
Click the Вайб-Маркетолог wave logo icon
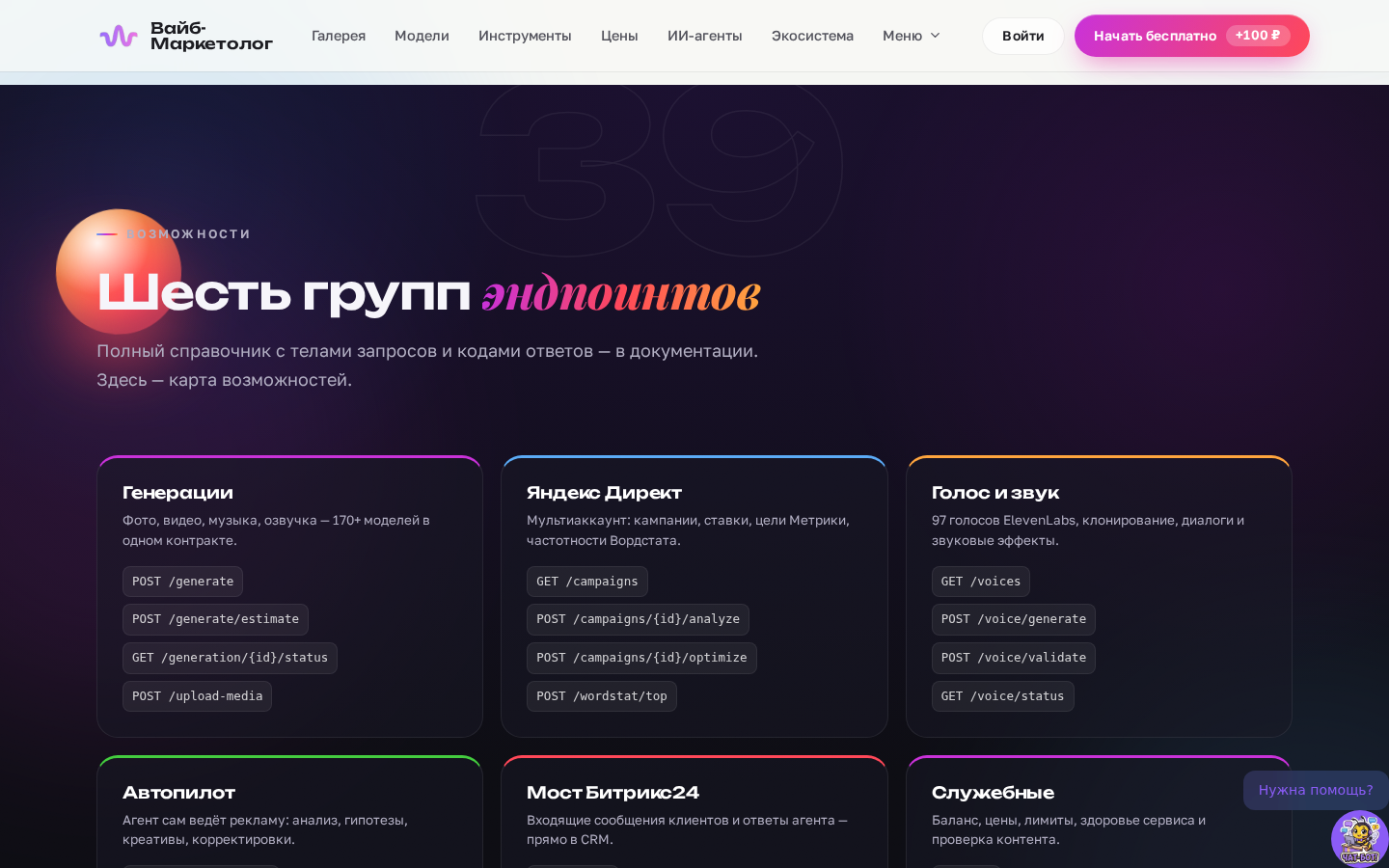pyautogui.click(x=119, y=36)
